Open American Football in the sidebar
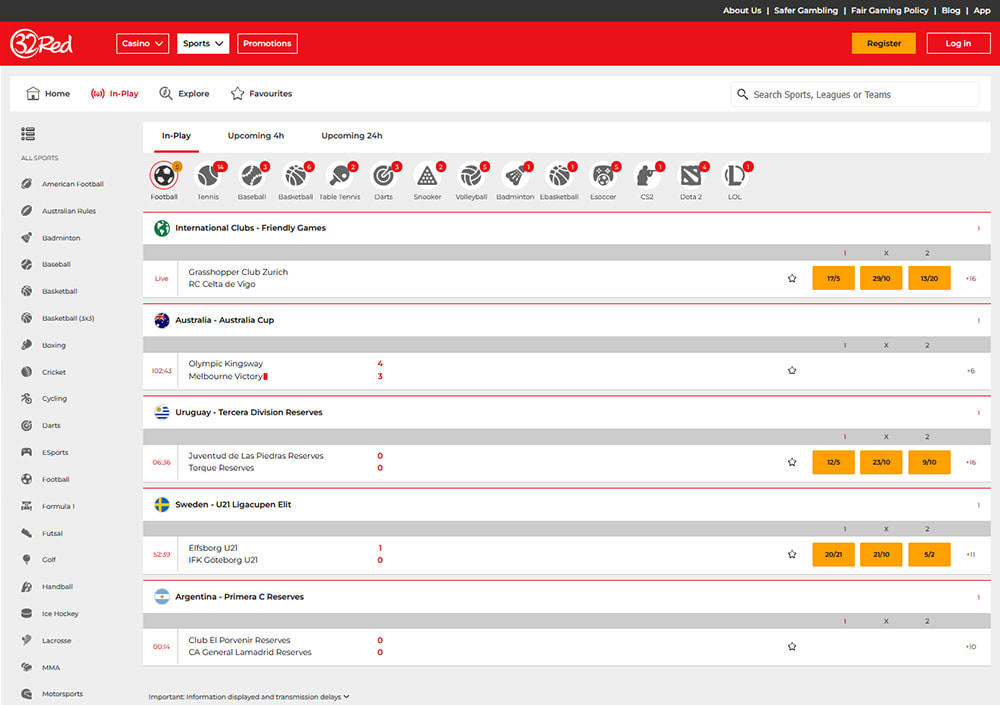The image size is (1000, 705). click(x=62, y=184)
